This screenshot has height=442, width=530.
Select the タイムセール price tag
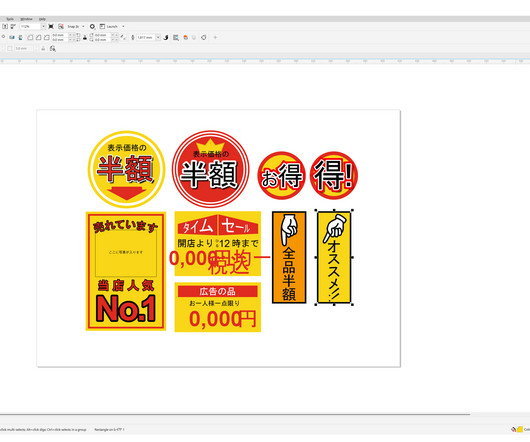point(218,244)
